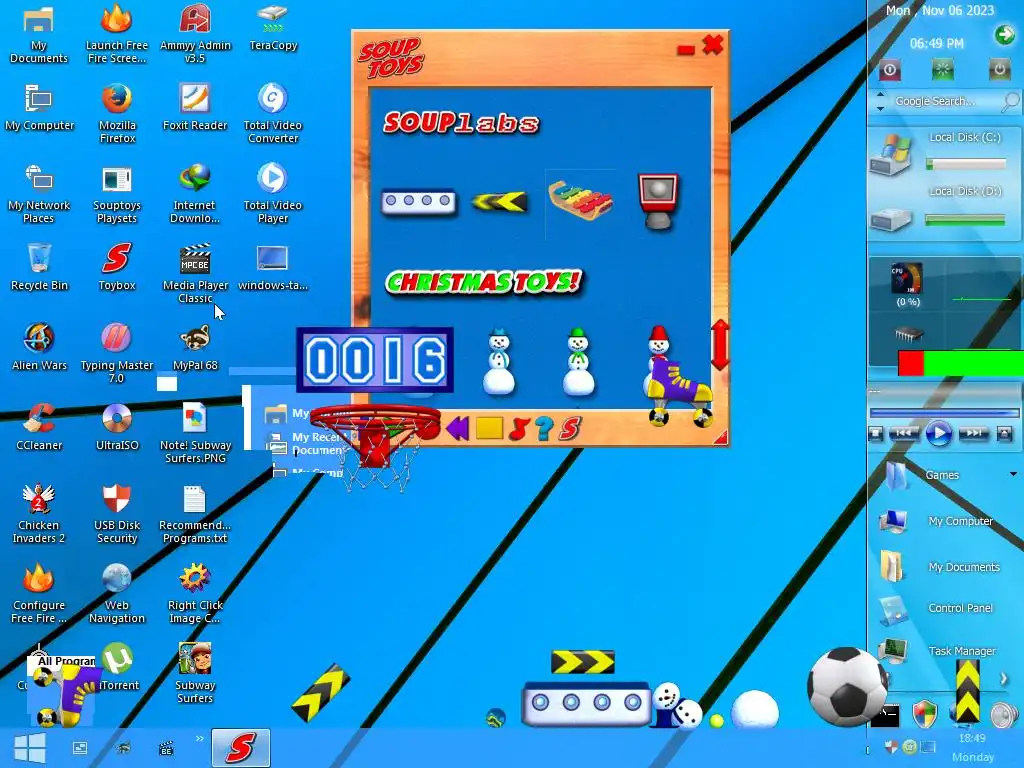Open USB Disk Security icon

[x=117, y=513]
